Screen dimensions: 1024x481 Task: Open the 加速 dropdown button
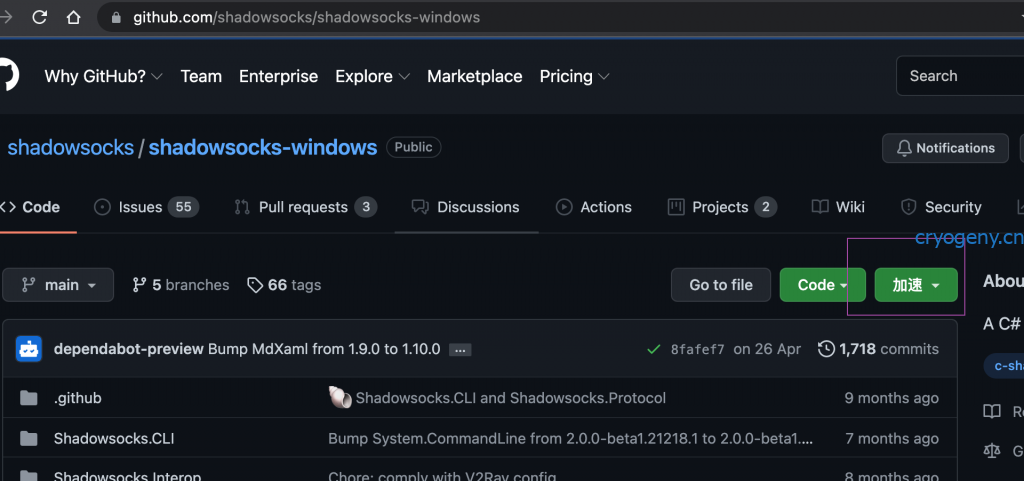pos(915,285)
